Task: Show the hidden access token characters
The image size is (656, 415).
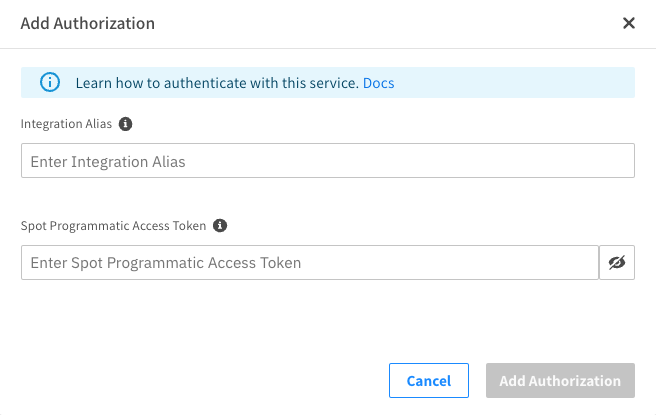Action: (x=617, y=263)
